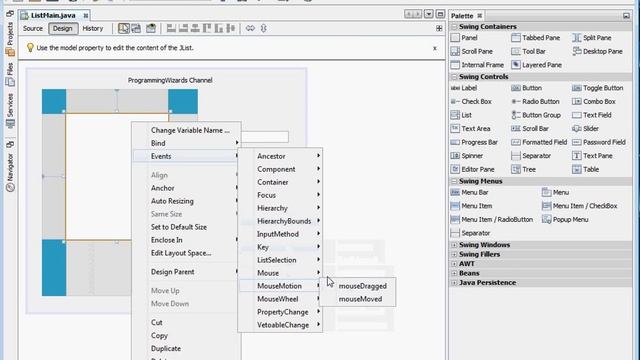Expand the Swing Windows section
The width and height of the screenshot is (640, 360).
pos(454,245)
